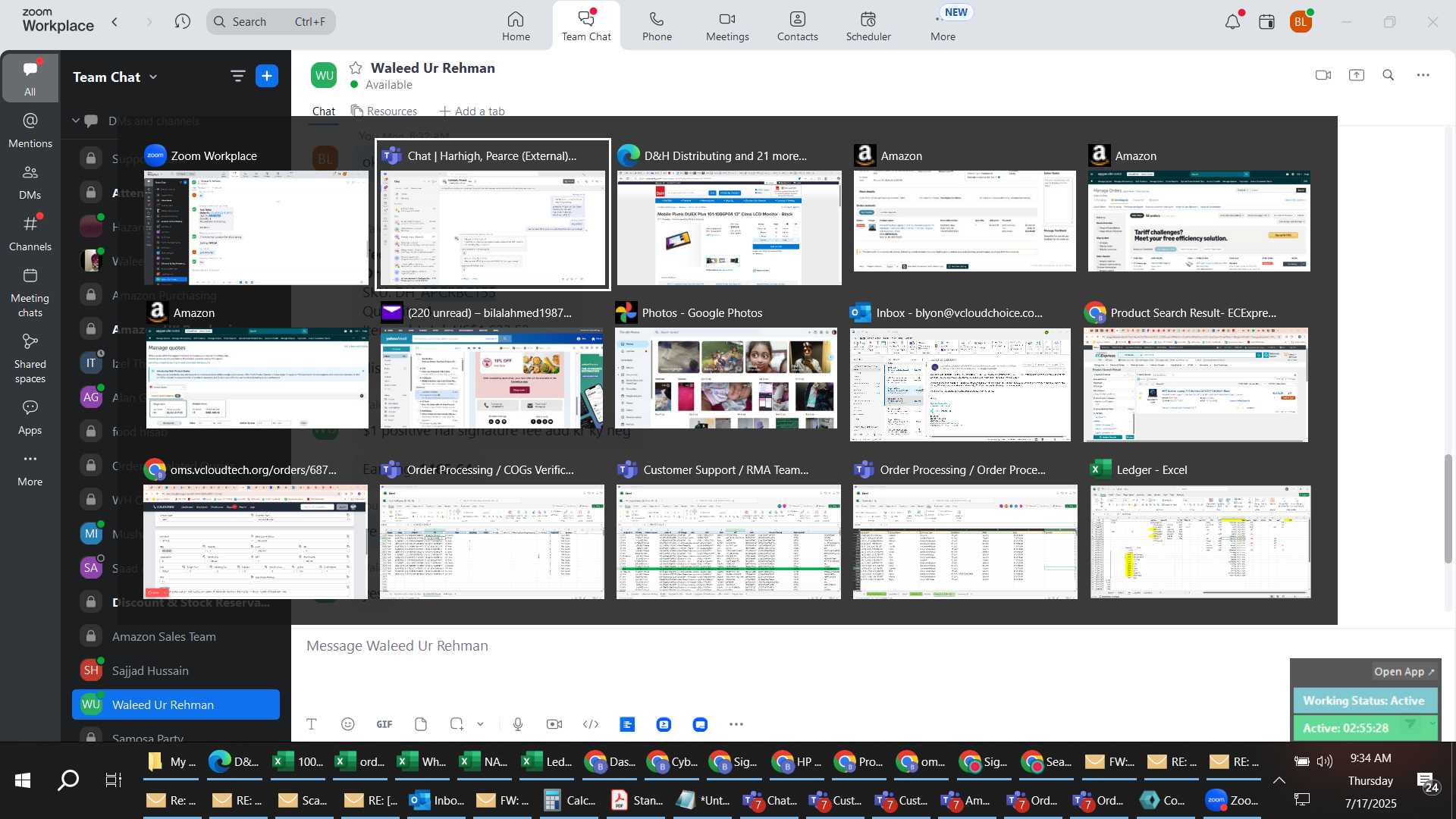Click the Open App button
Screen dimensions: 1456x819
point(1404,671)
